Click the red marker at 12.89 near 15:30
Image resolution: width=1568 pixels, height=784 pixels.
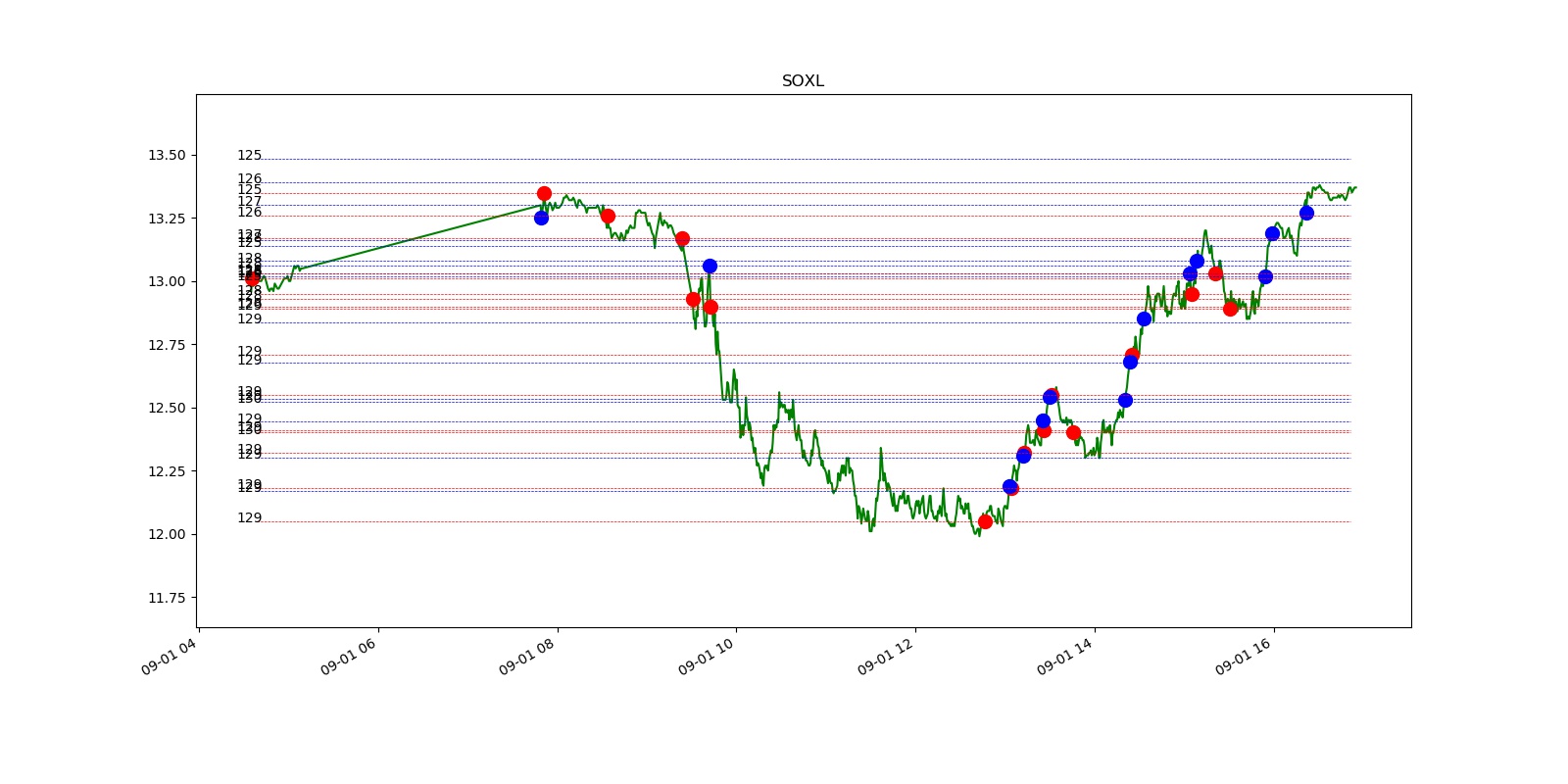(1230, 309)
